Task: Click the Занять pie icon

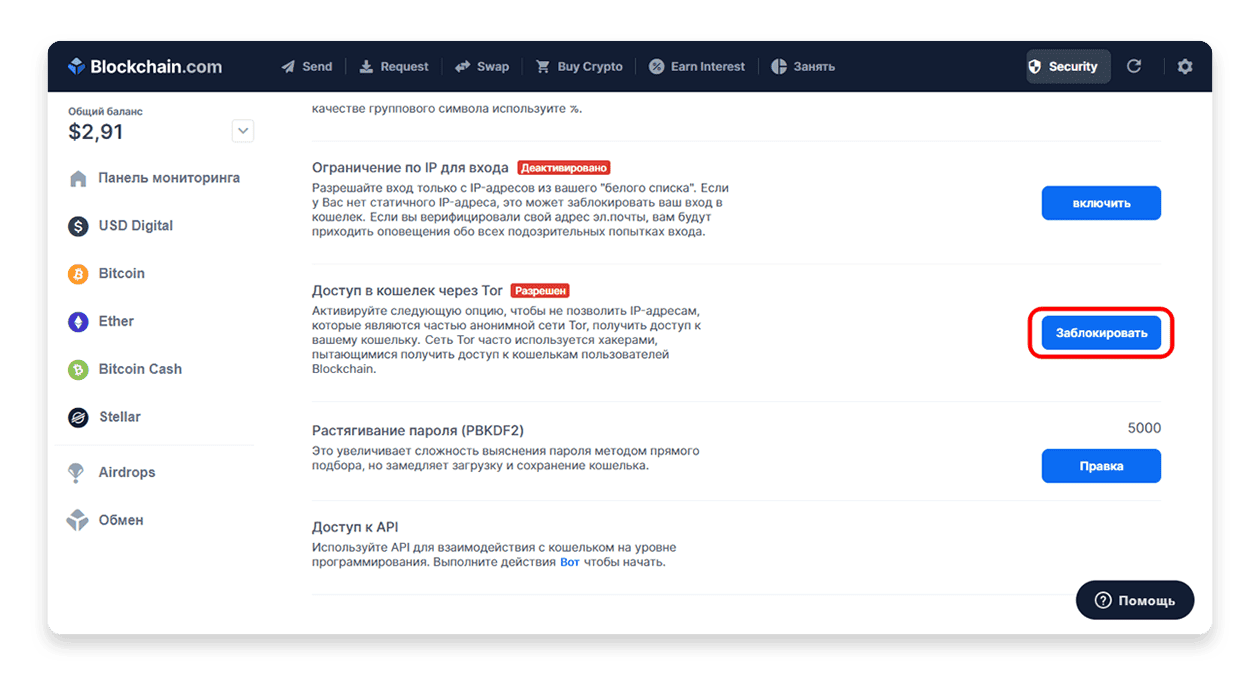Action: click(779, 67)
